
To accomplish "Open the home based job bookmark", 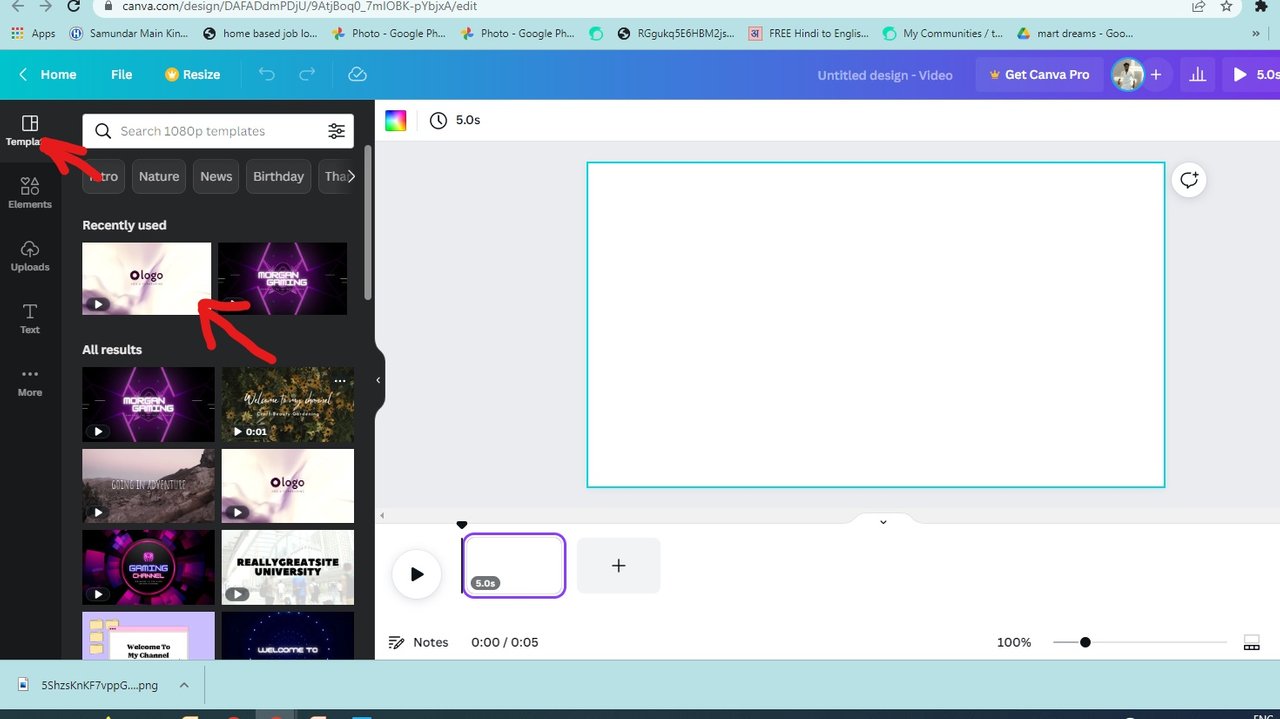I will coord(260,33).
